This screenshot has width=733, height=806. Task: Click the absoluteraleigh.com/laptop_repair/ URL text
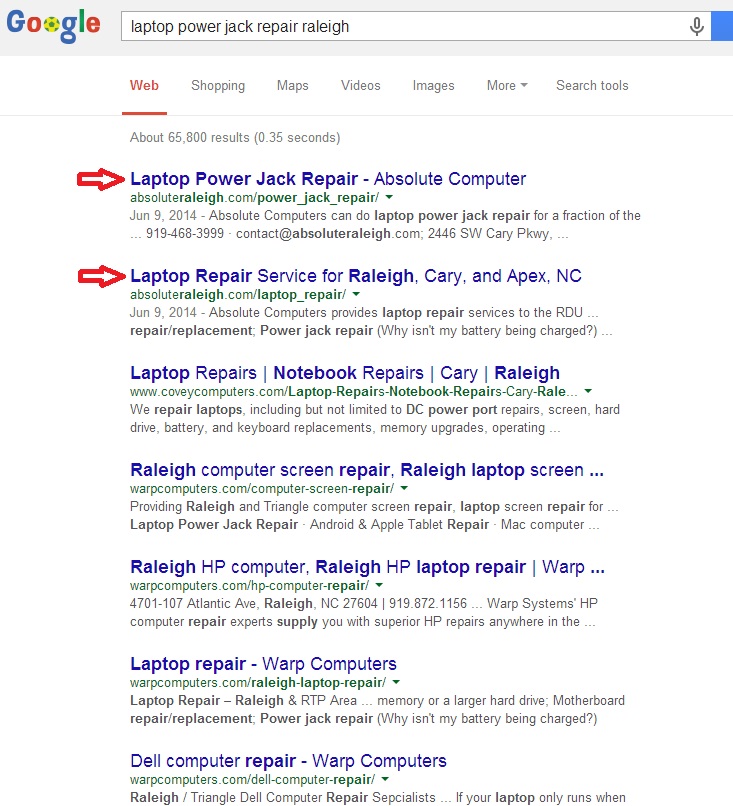[x=238, y=295]
